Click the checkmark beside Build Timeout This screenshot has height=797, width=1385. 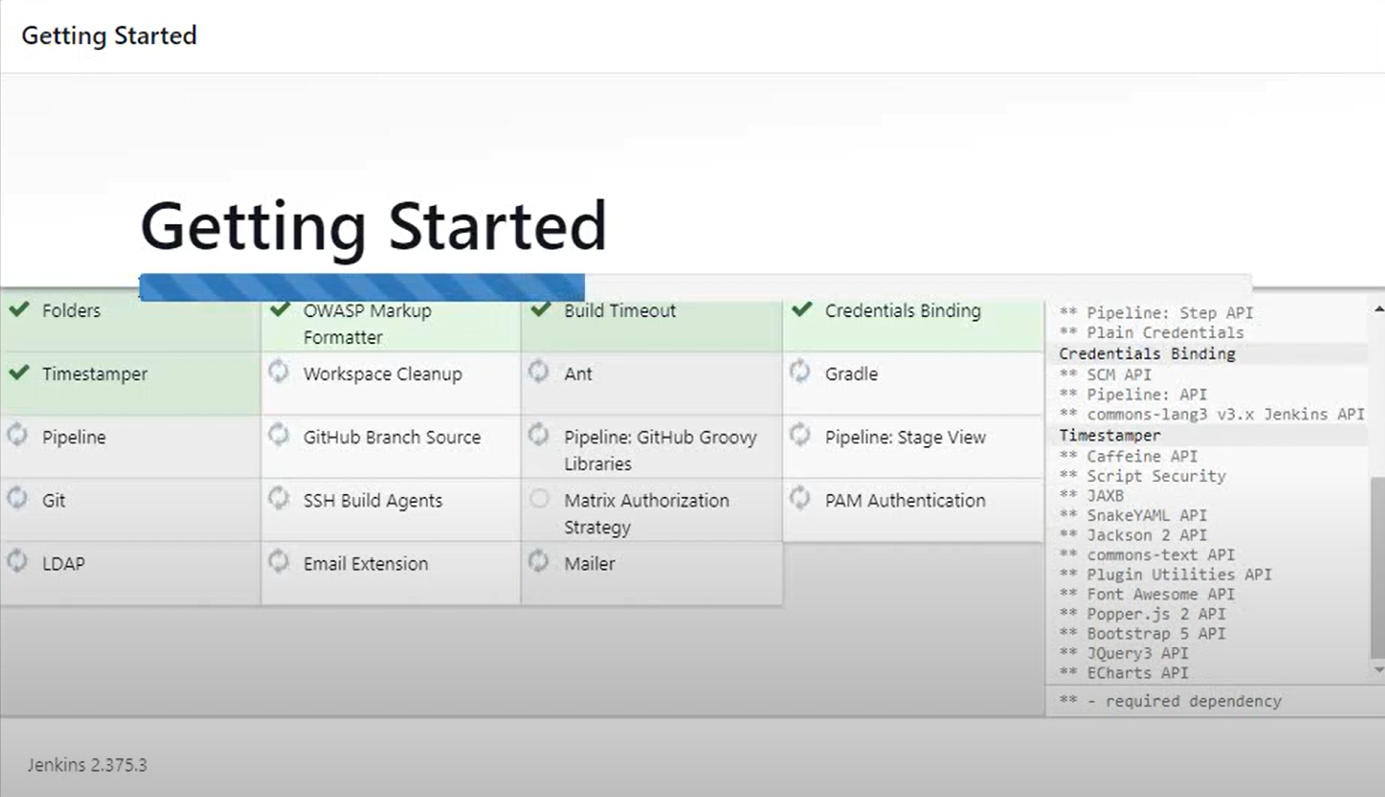[540, 310]
